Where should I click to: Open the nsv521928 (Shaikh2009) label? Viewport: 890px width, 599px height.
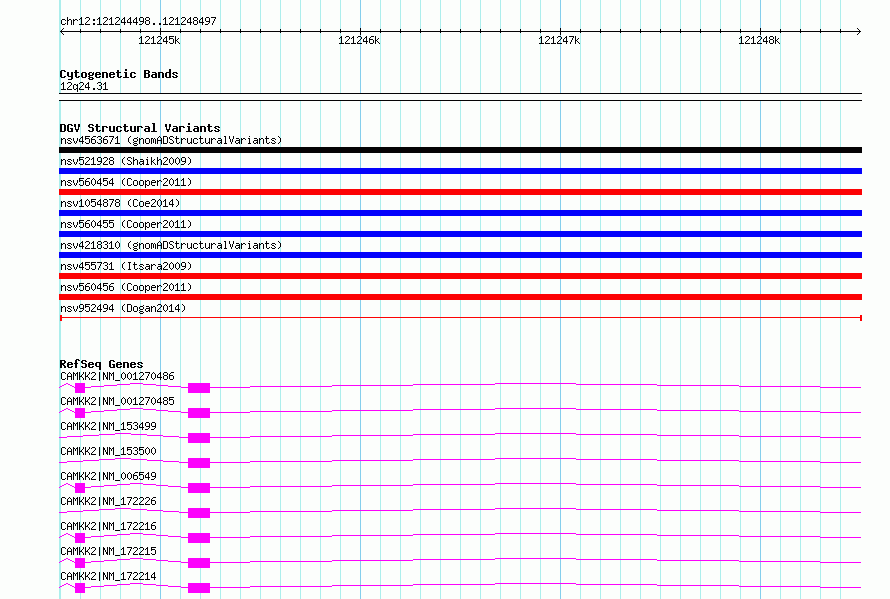(126, 161)
